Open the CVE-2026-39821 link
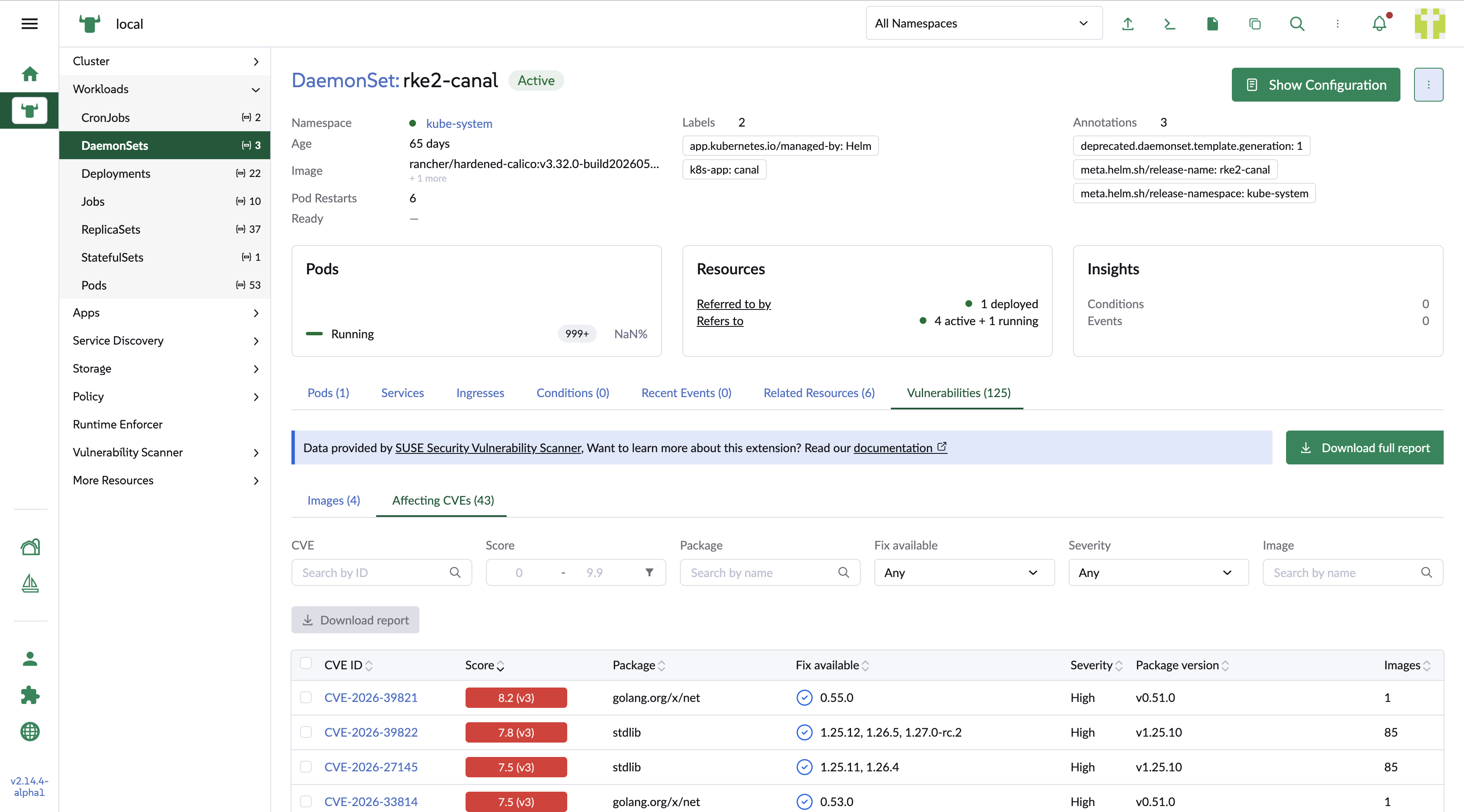This screenshot has height=812, width=1464. (x=371, y=697)
